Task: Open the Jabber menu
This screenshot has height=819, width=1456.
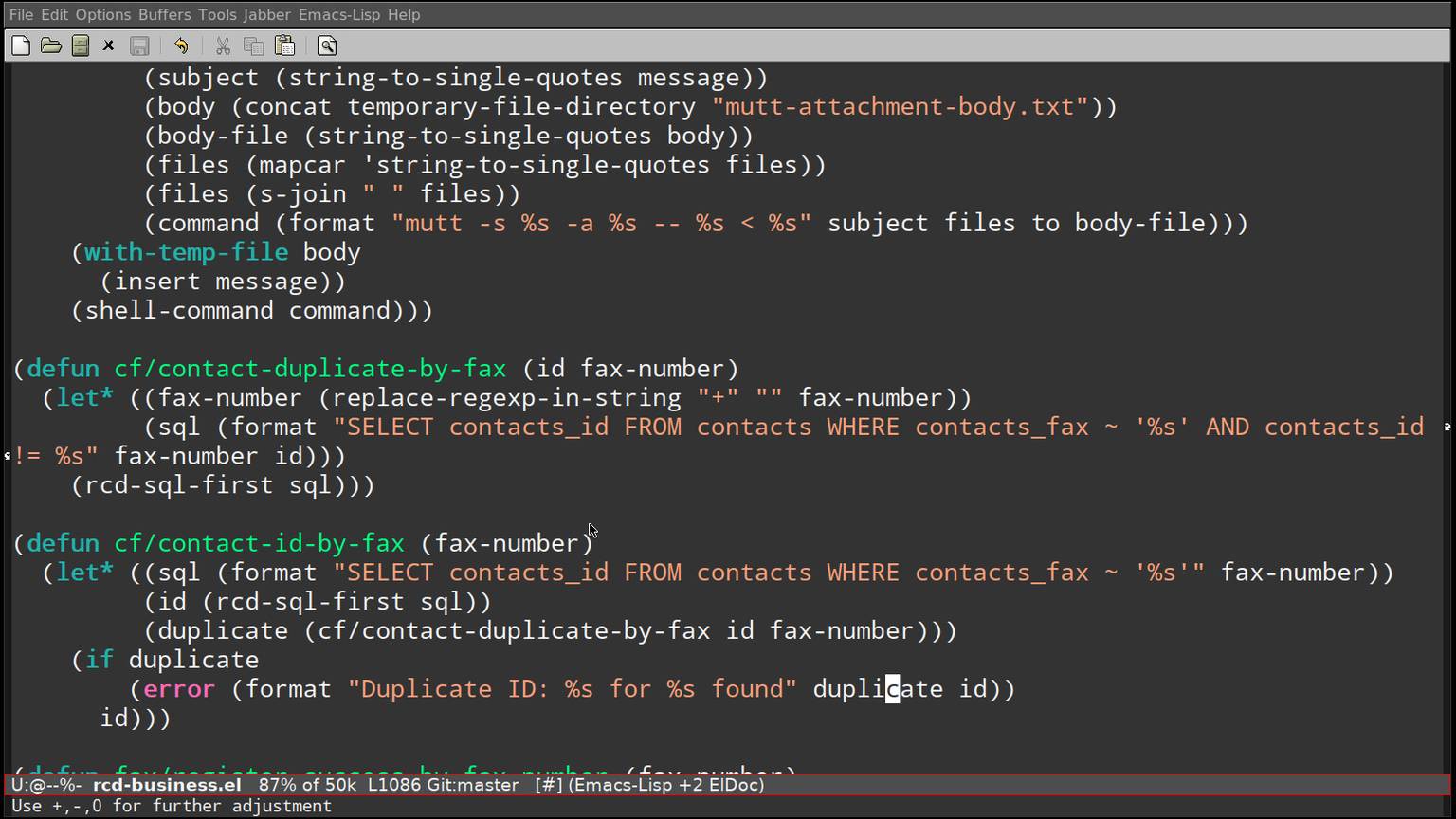Action: (x=267, y=15)
